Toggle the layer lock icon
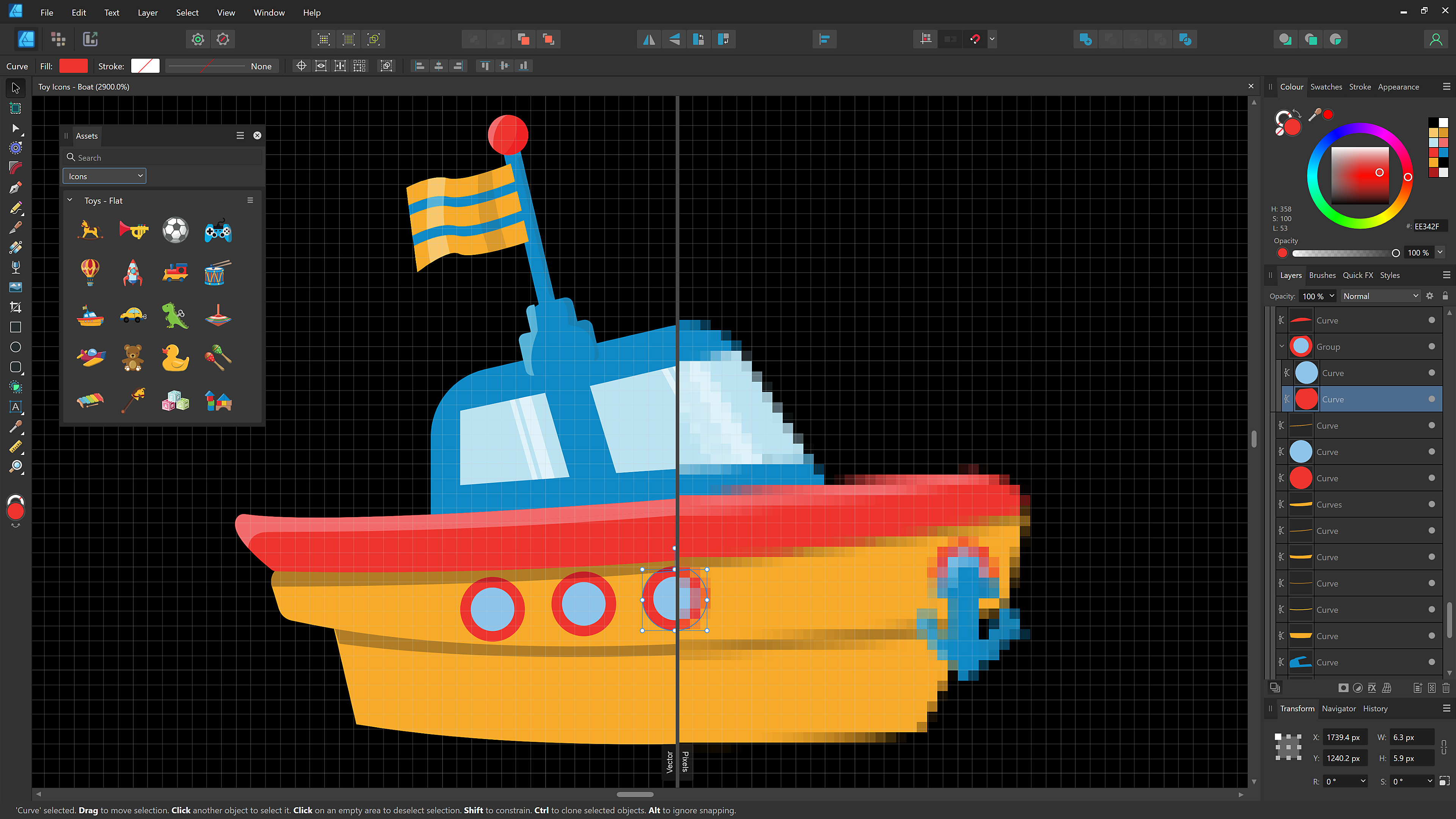 1445,296
